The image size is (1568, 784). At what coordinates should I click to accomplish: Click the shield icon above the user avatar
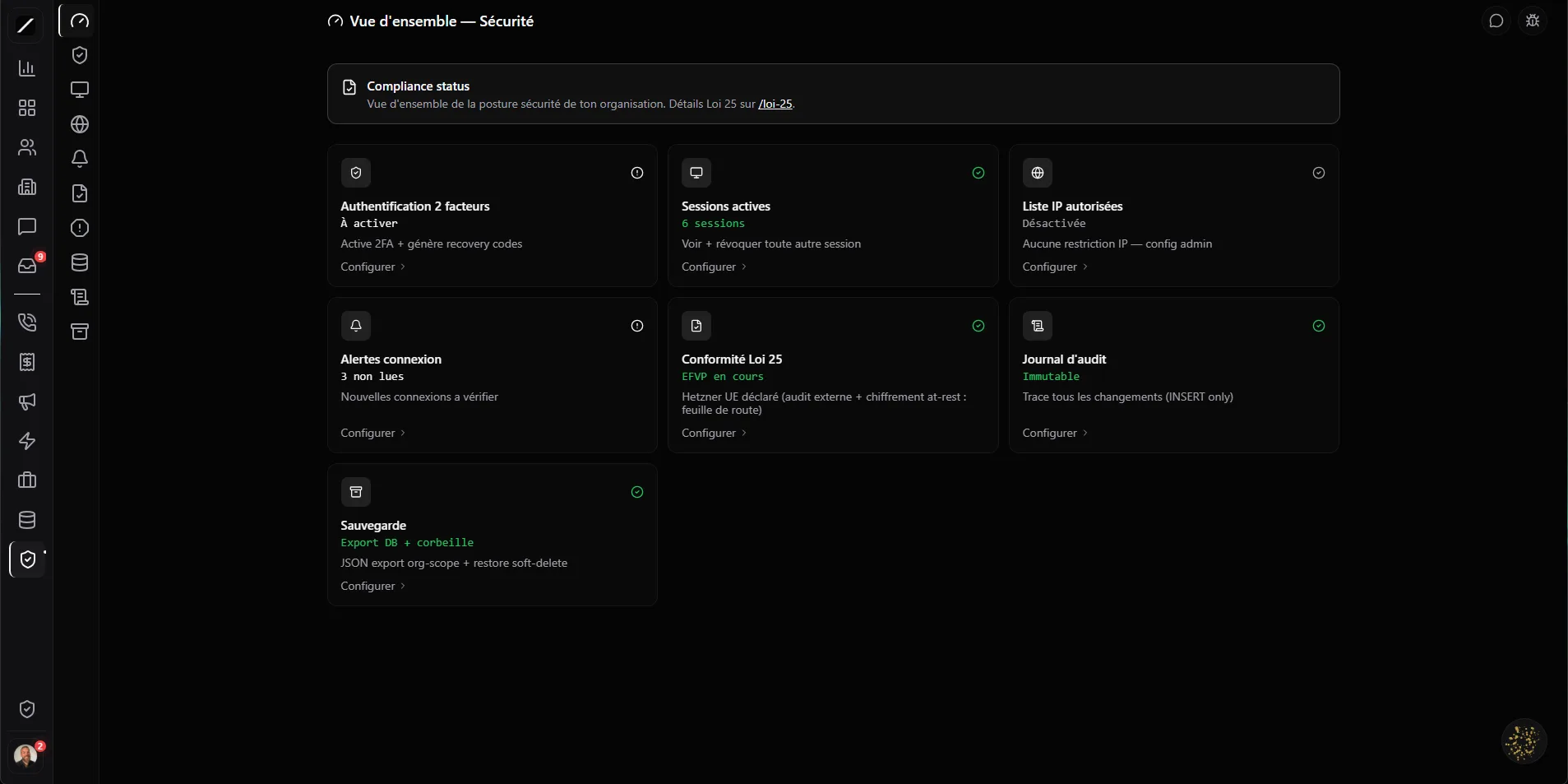27,709
